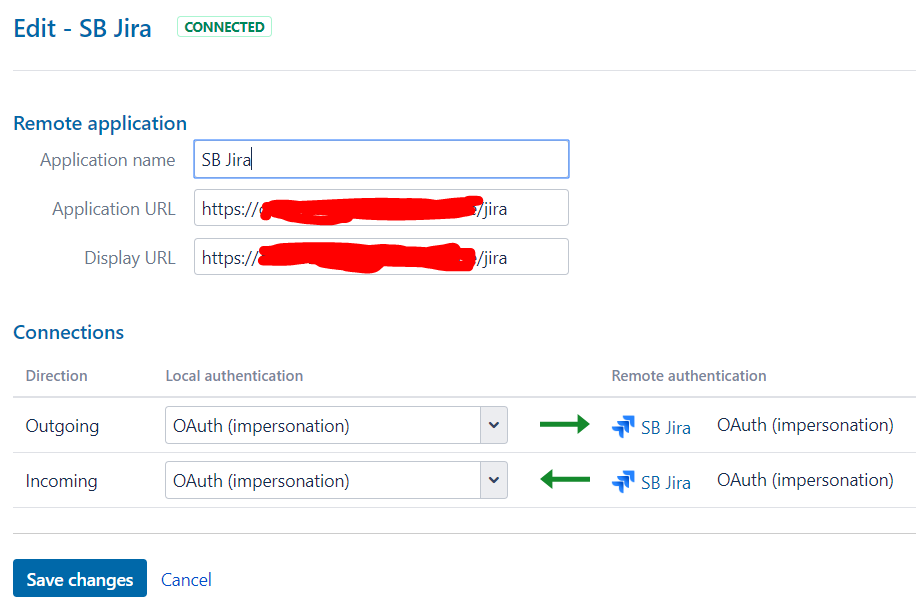Click the Remote authentication column header

pyautogui.click(x=689, y=376)
